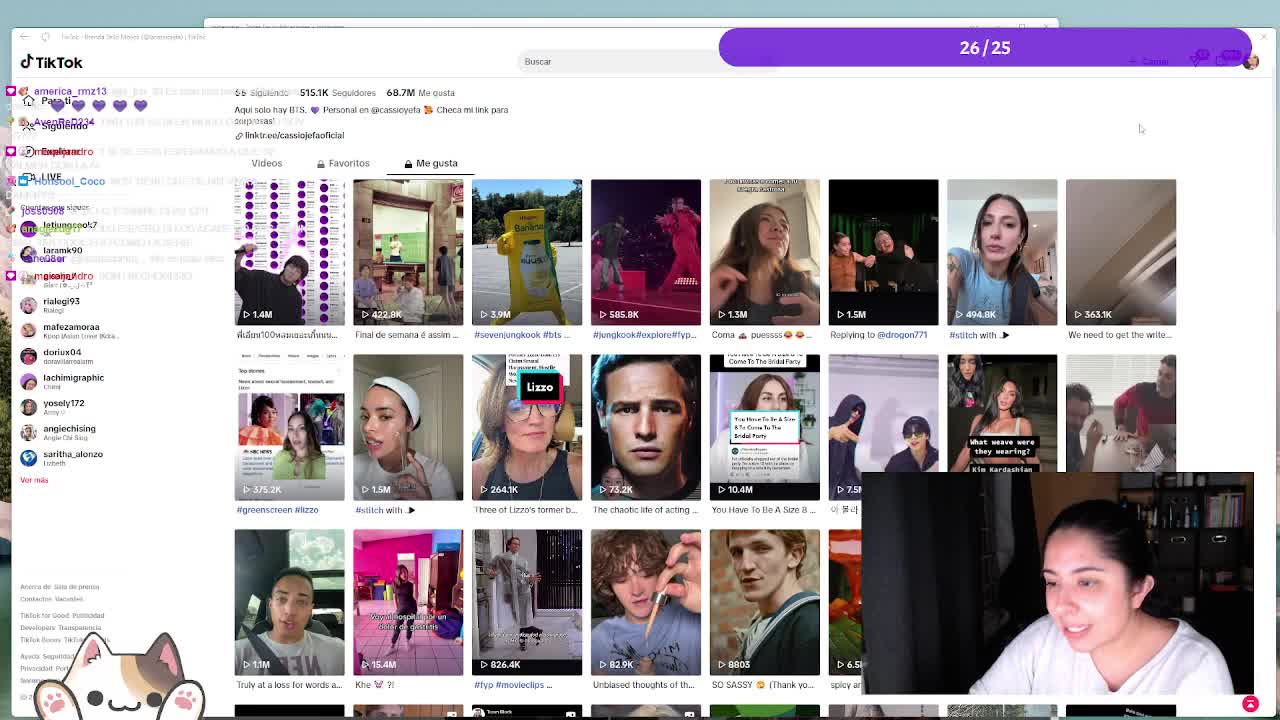The width and height of the screenshot is (1280, 720).
Task: Open the Transparencia footer link
Action: (x=81, y=628)
